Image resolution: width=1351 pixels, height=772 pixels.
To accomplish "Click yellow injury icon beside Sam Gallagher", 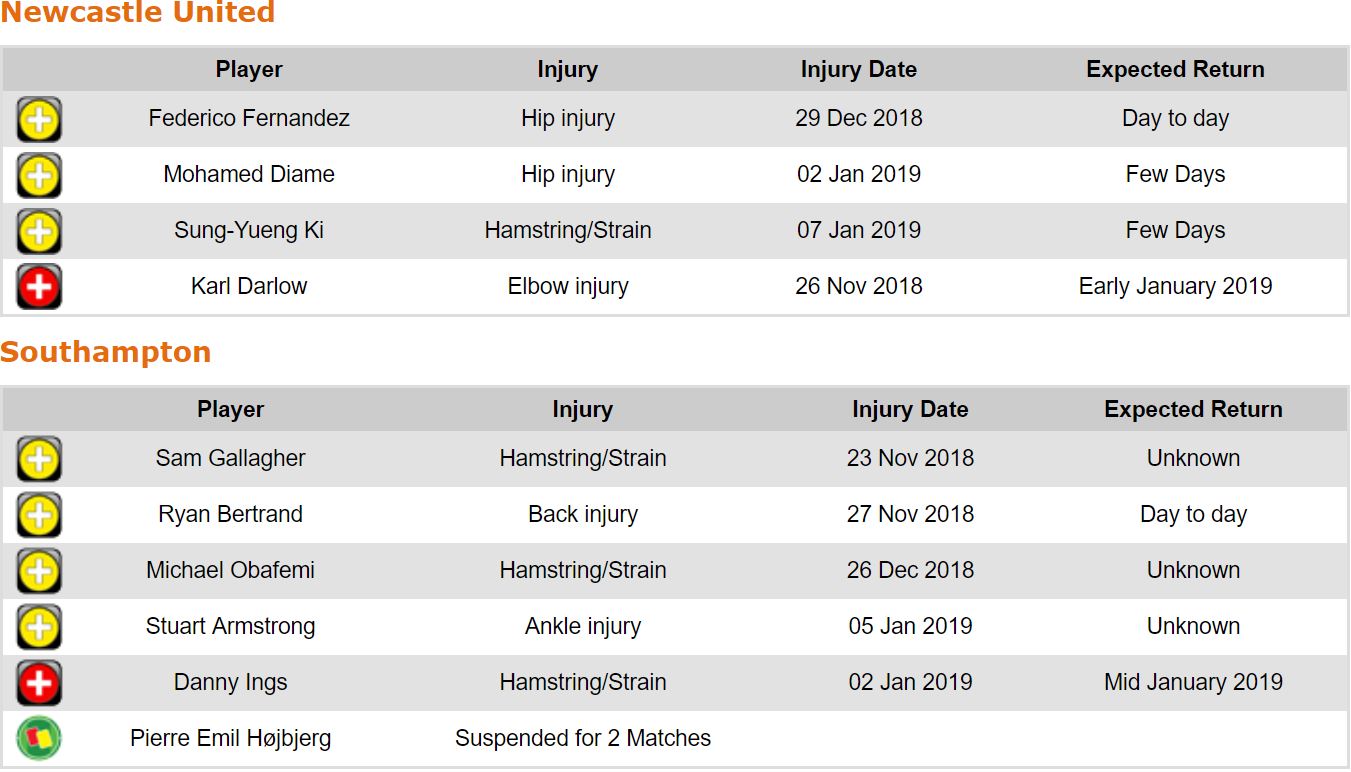I will pyautogui.click(x=39, y=460).
